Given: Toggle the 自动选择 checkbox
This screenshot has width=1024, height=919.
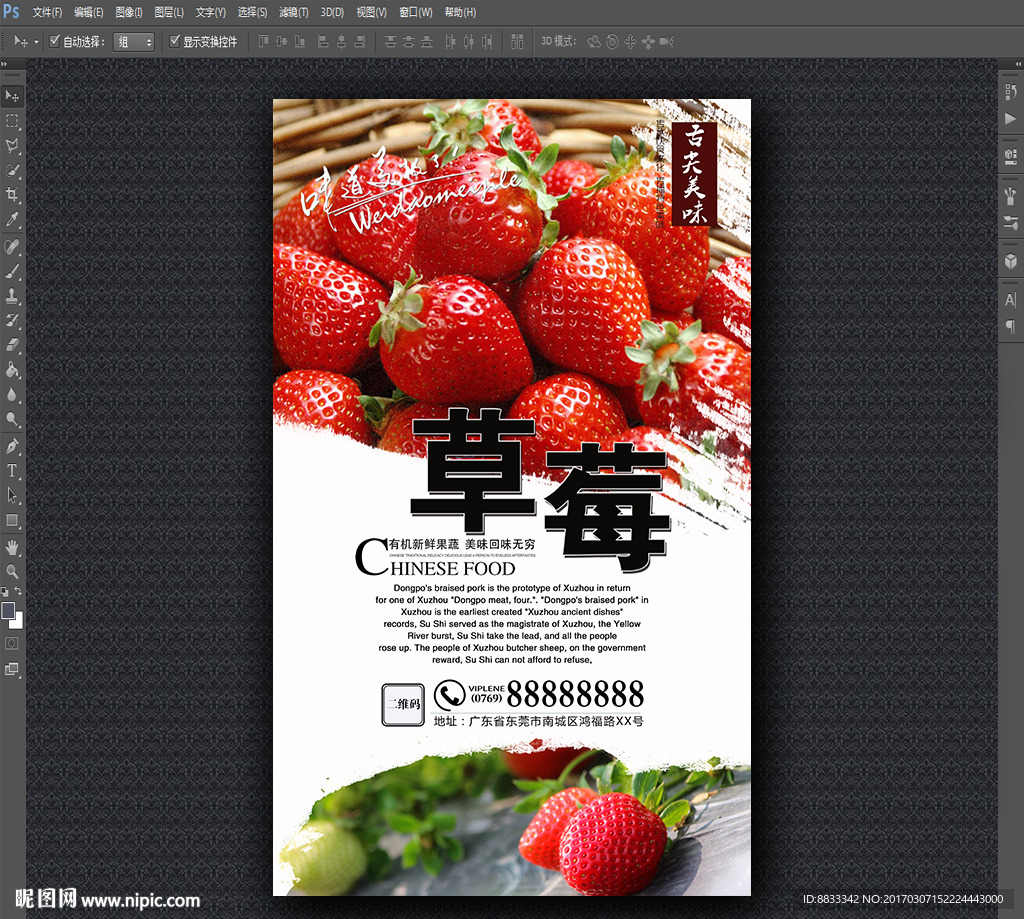Looking at the screenshot, I should 55,41.
